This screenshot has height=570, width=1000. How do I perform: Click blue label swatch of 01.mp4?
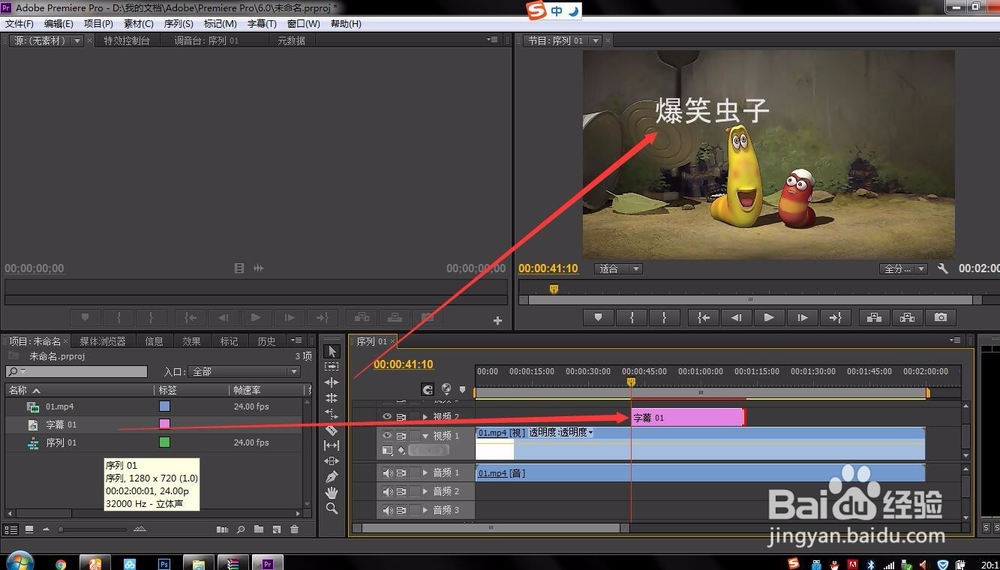165,406
